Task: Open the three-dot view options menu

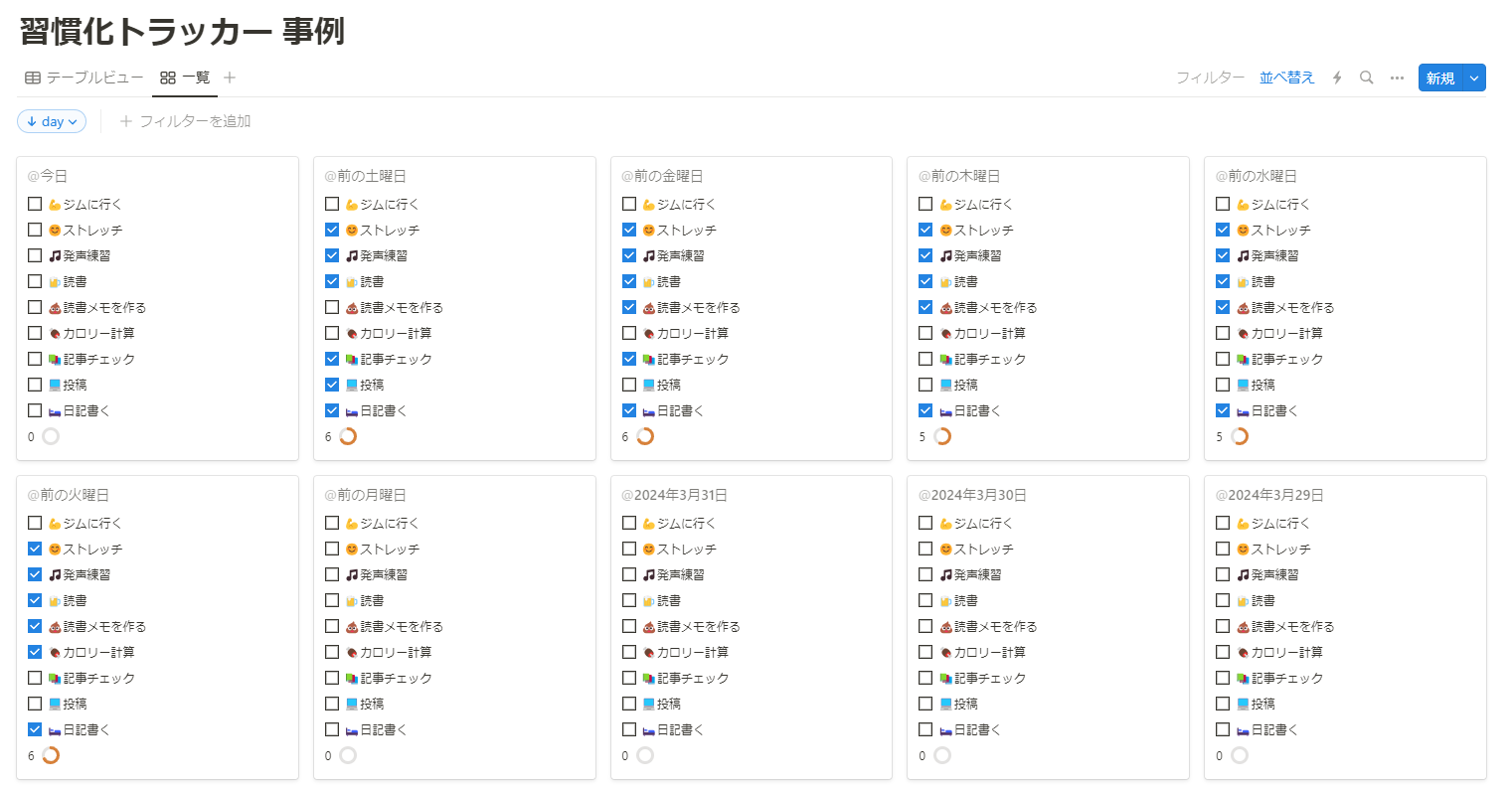Action: click(1397, 78)
